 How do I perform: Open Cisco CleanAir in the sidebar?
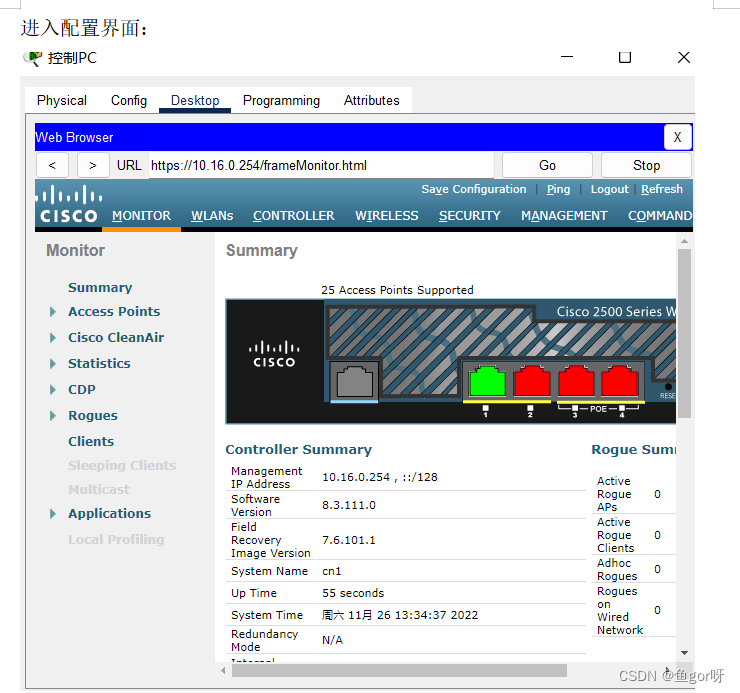pyautogui.click(x=116, y=338)
